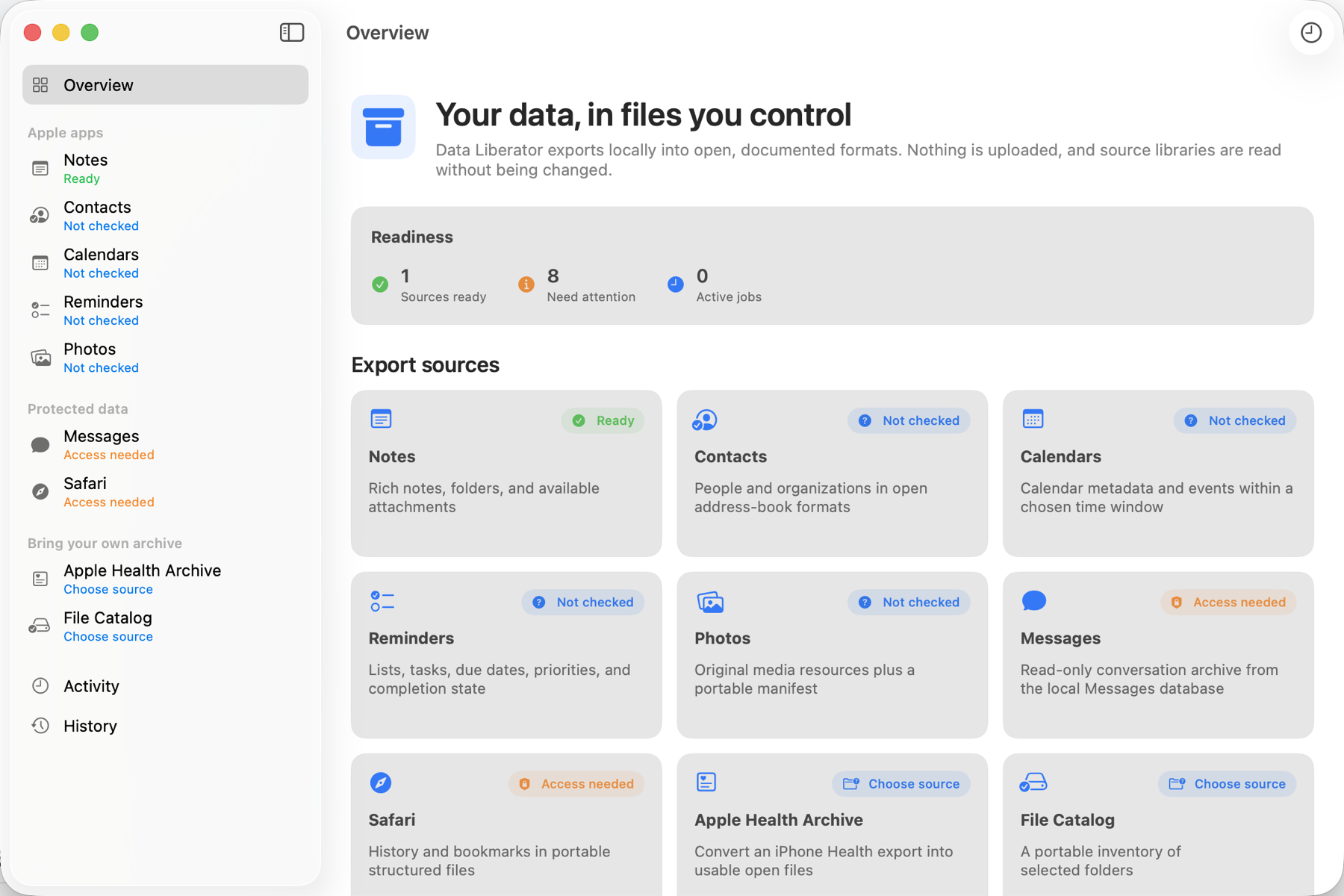The height and width of the screenshot is (896, 1344).
Task: Click Choose source under Apple Health Archive in the sidebar
Action: tap(108, 589)
